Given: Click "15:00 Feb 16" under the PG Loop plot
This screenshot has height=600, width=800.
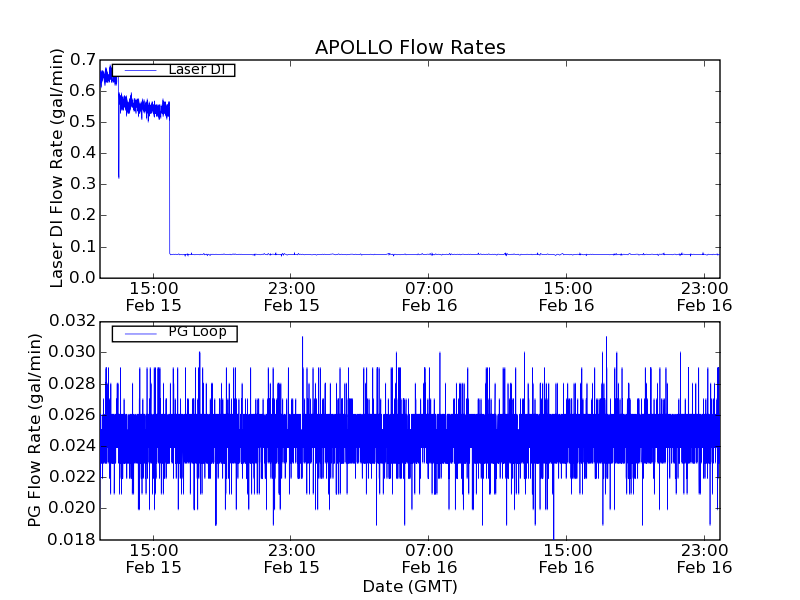Looking at the screenshot, I should 567,559.
